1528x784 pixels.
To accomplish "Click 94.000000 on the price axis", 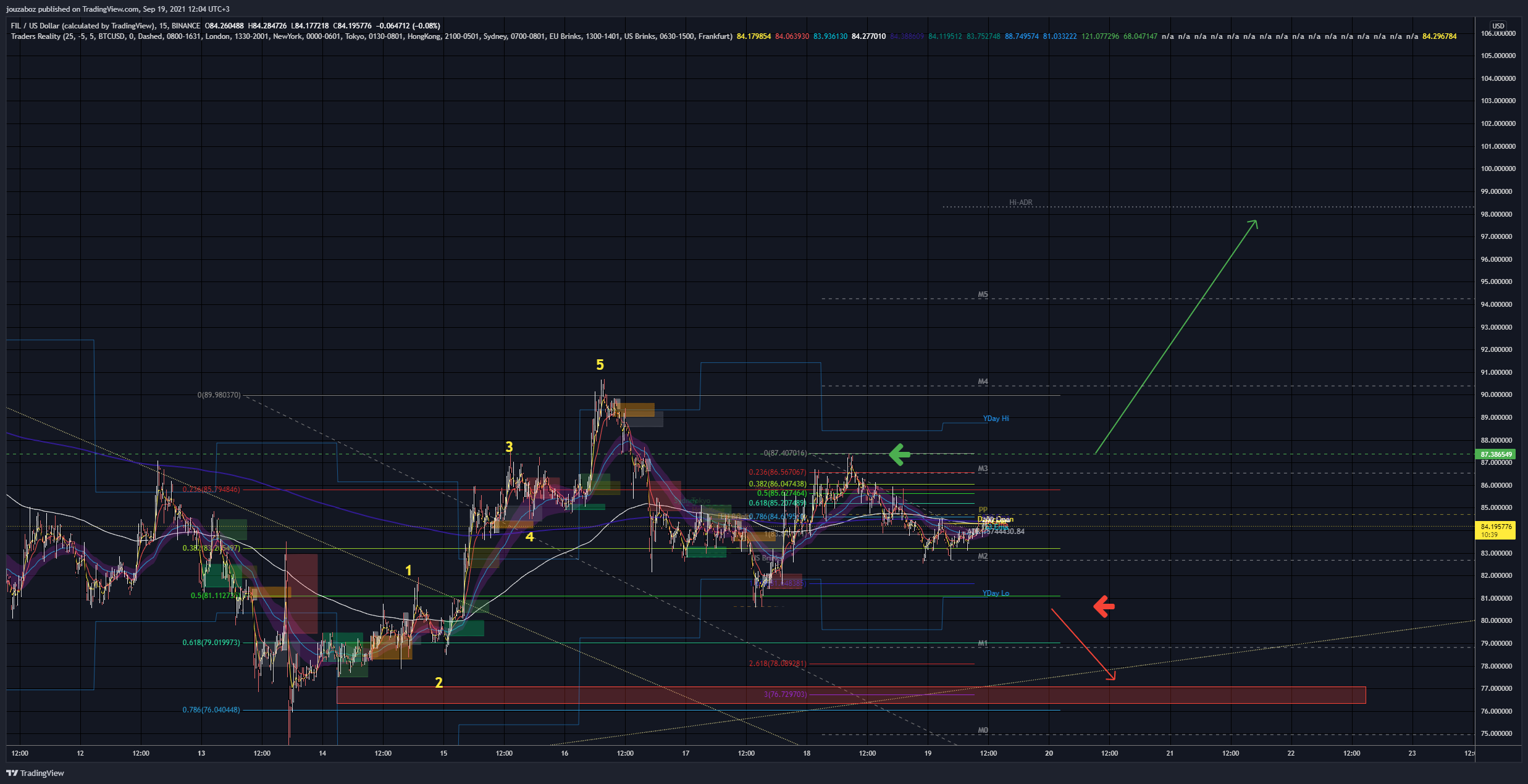I will tap(1498, 304).
